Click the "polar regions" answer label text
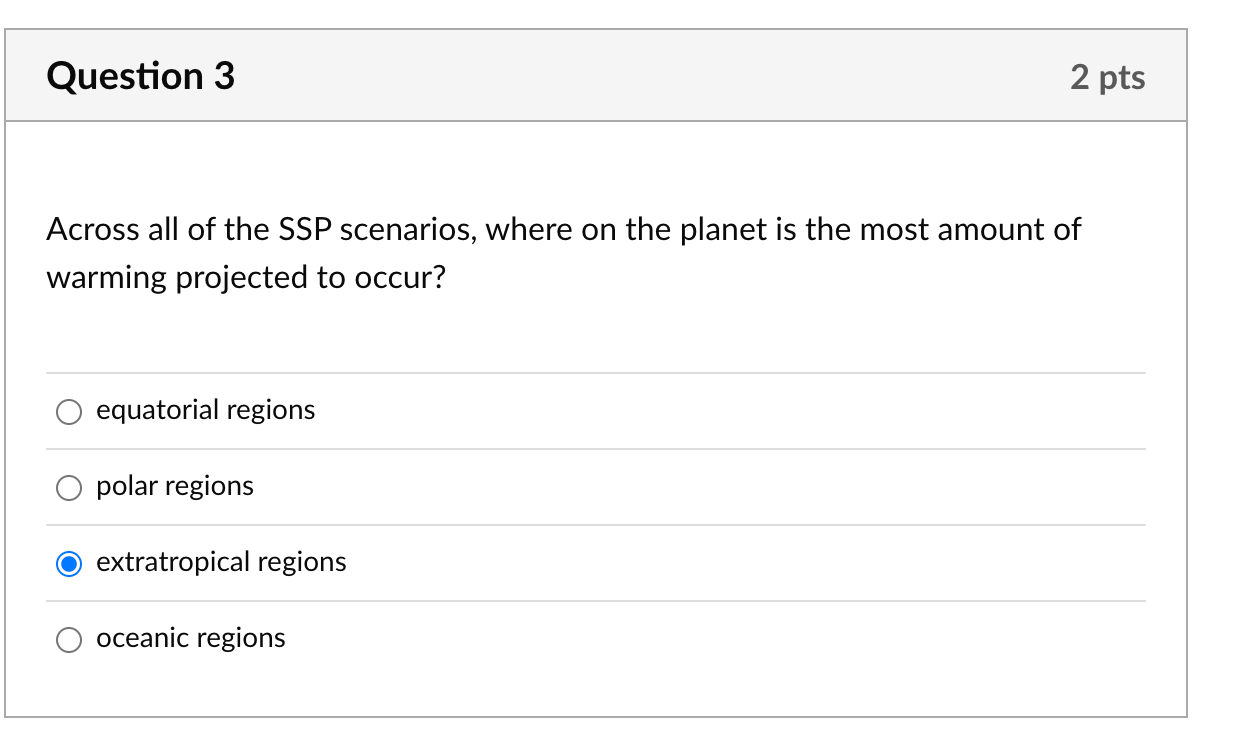Viewport: 1235px width, 749px height. coord(175,486)
